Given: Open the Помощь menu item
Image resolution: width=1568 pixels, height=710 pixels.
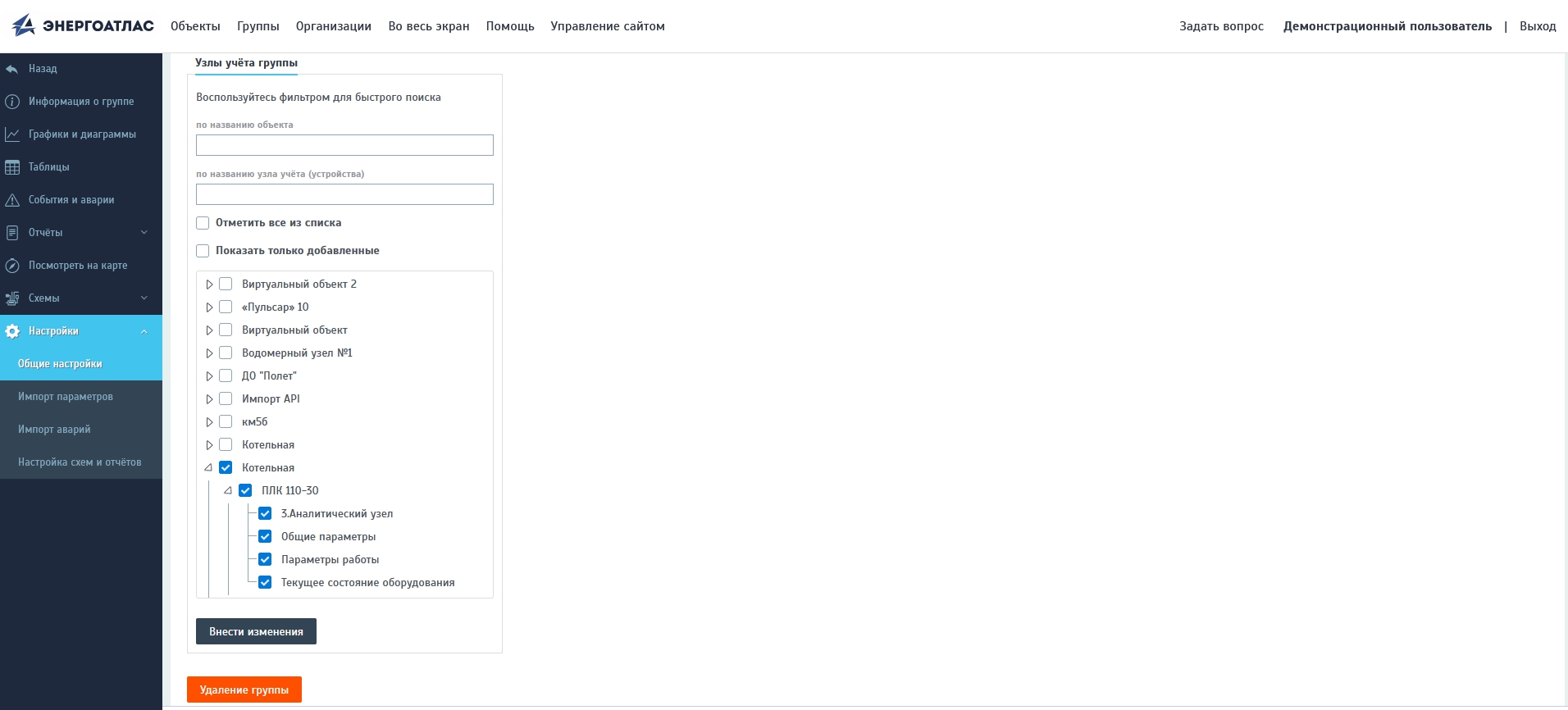Looking at the screenshot, I should (x=510, y=26).
